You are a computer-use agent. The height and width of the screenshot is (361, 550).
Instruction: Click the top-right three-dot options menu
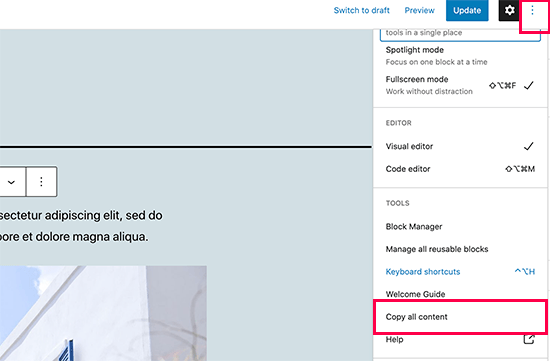532,10
